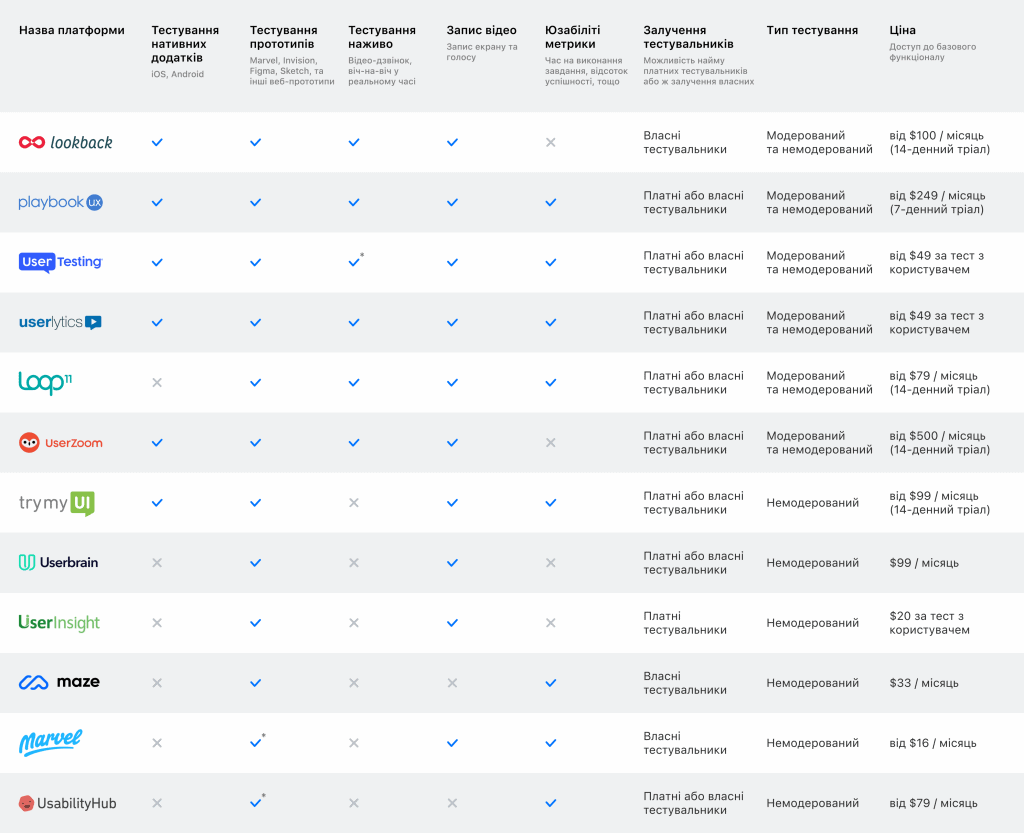
Task: Select the UsabilityHub logo
Action: pos(68,803)
